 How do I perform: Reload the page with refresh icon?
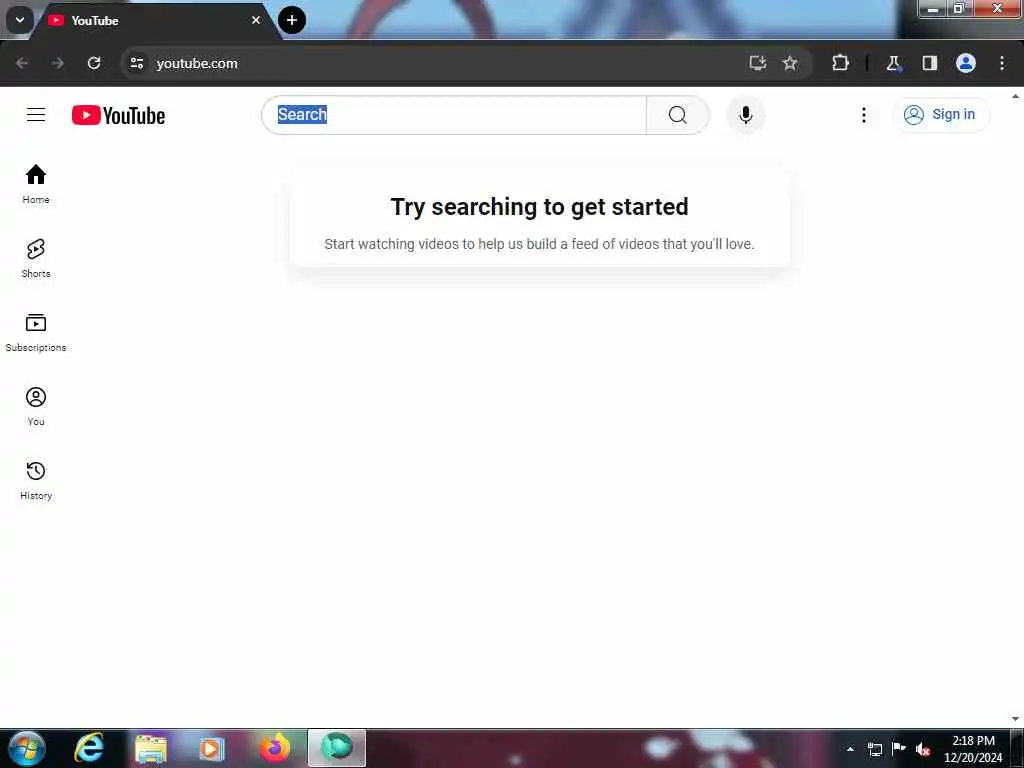click(x=94, y=63)
